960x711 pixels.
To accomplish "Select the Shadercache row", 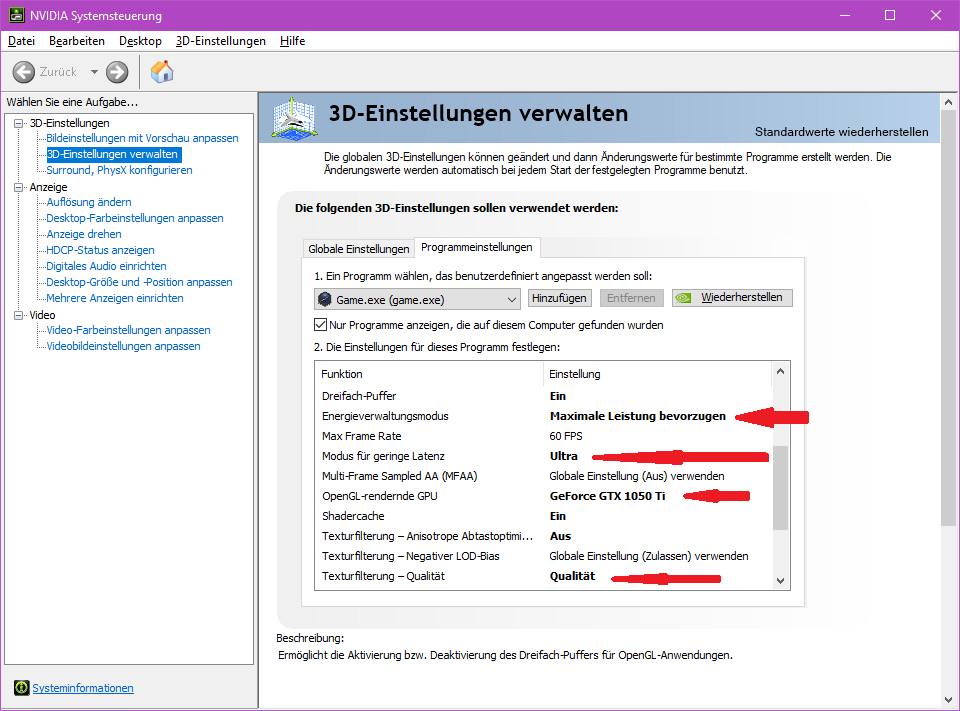I will (544, 516).
